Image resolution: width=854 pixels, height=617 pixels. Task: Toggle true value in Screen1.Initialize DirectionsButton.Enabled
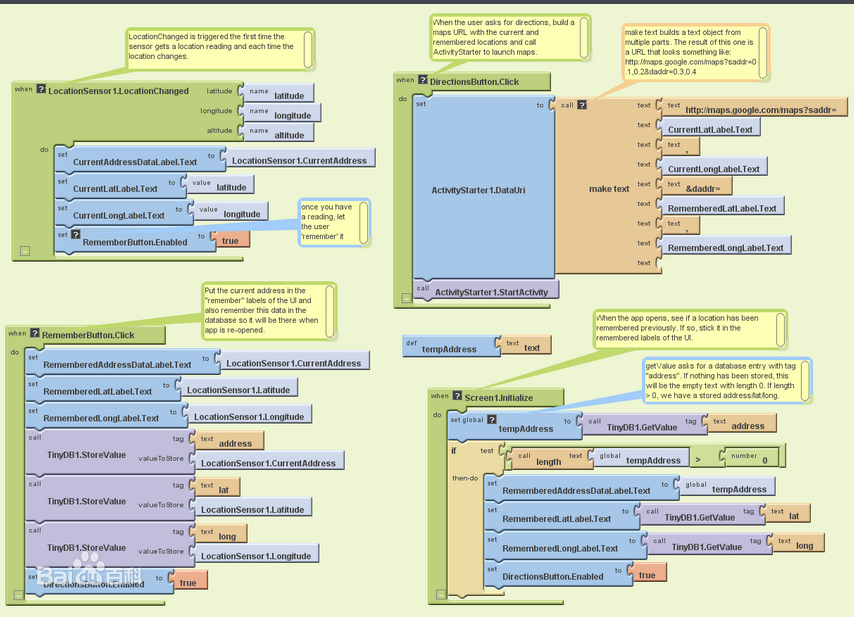coord(647,575)
